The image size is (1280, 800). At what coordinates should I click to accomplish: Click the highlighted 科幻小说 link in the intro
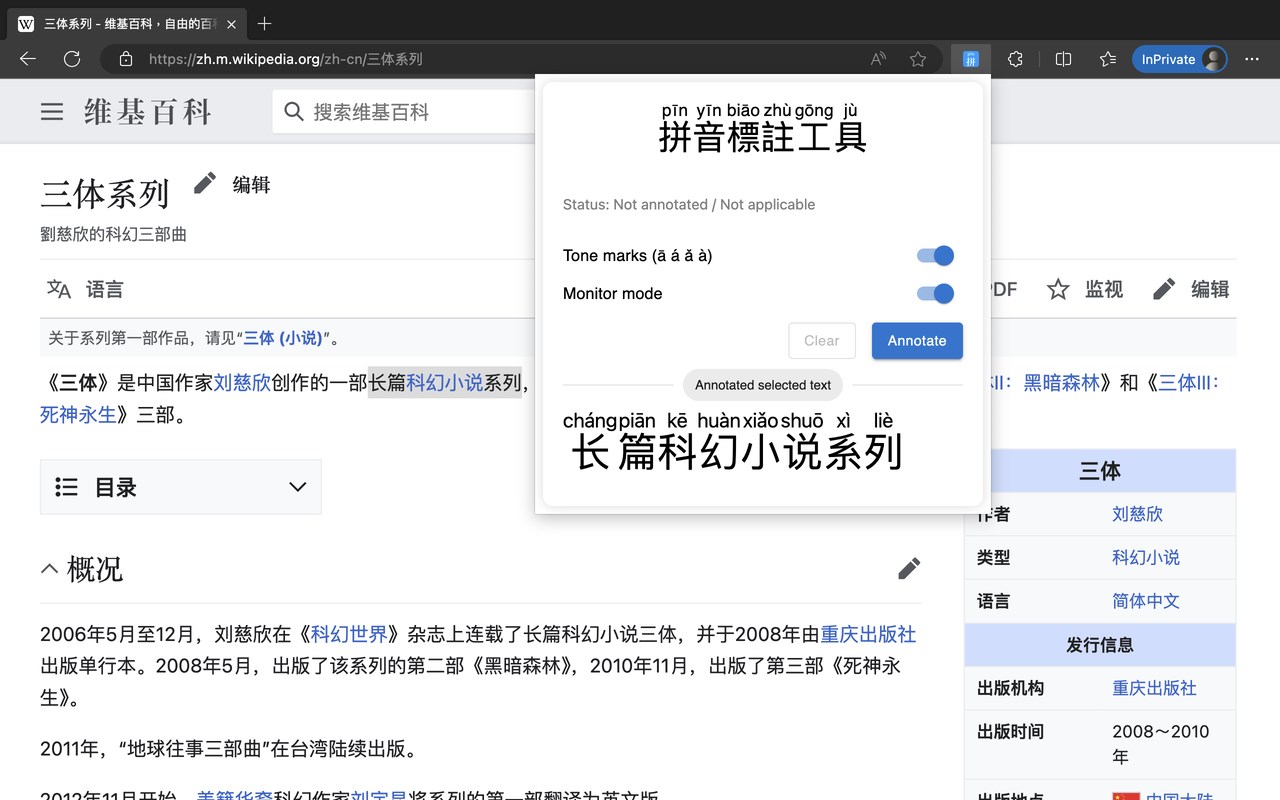445,382
